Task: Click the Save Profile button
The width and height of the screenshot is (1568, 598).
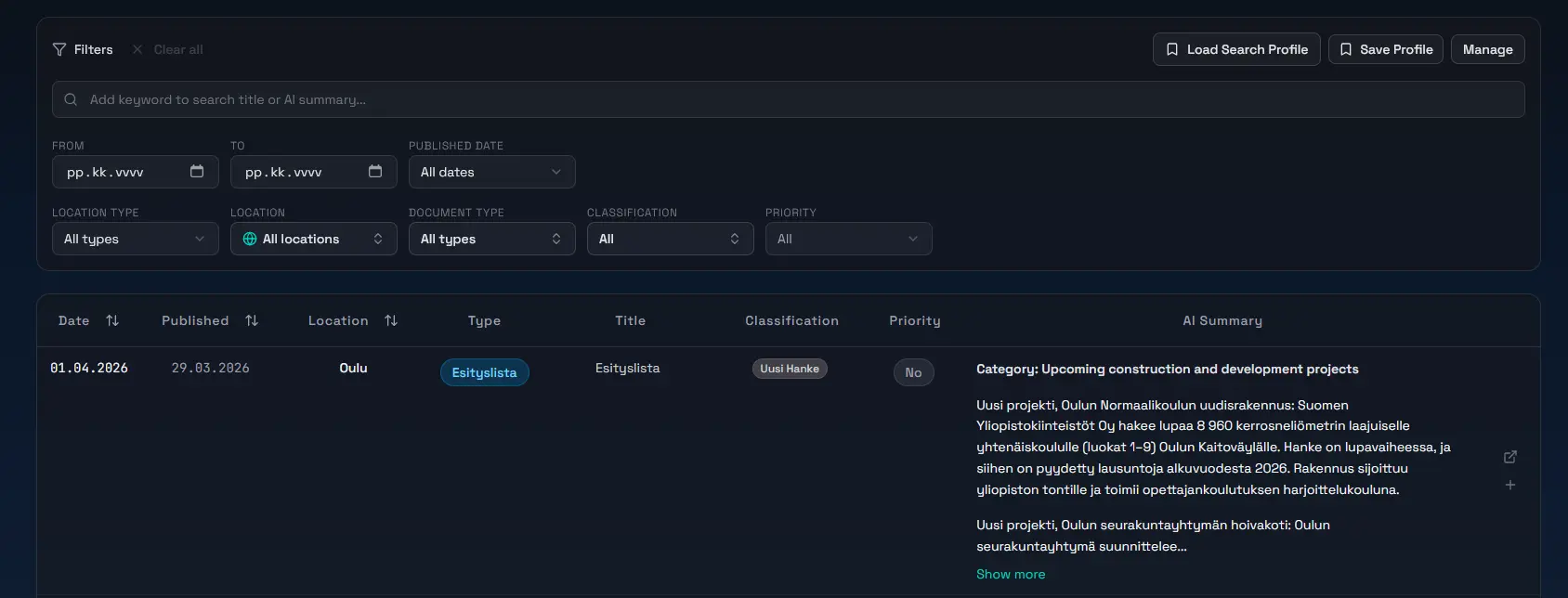Action: [1385, 49]
